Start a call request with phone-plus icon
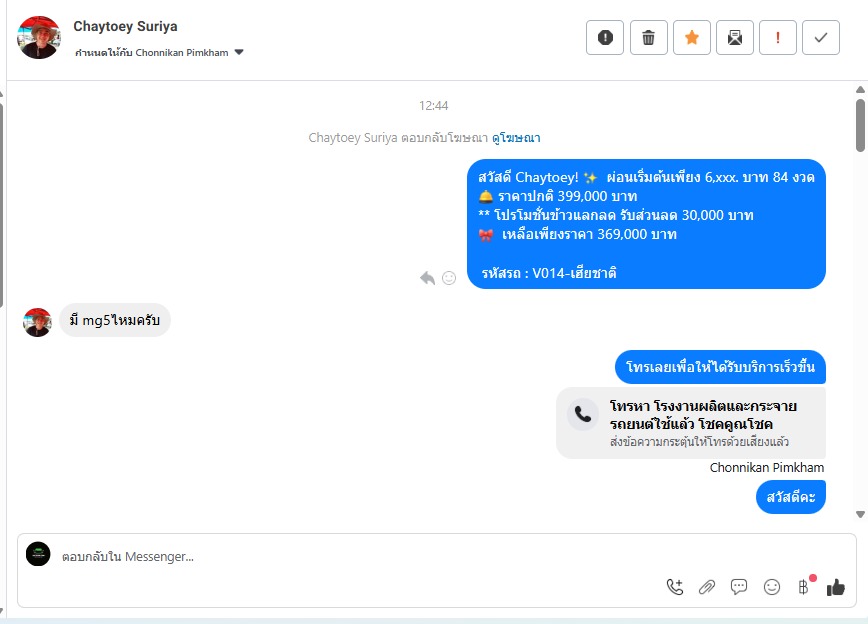 (x=675, y=587)
